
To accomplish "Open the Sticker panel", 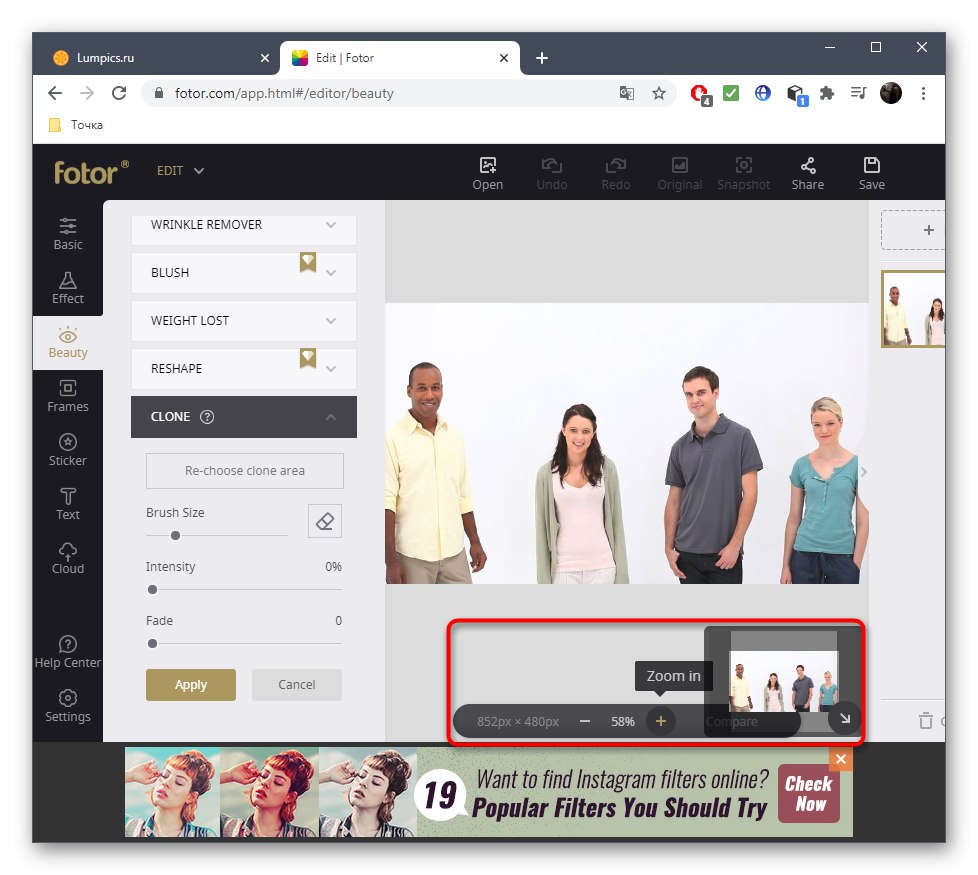I will click(x=67, y=450).
